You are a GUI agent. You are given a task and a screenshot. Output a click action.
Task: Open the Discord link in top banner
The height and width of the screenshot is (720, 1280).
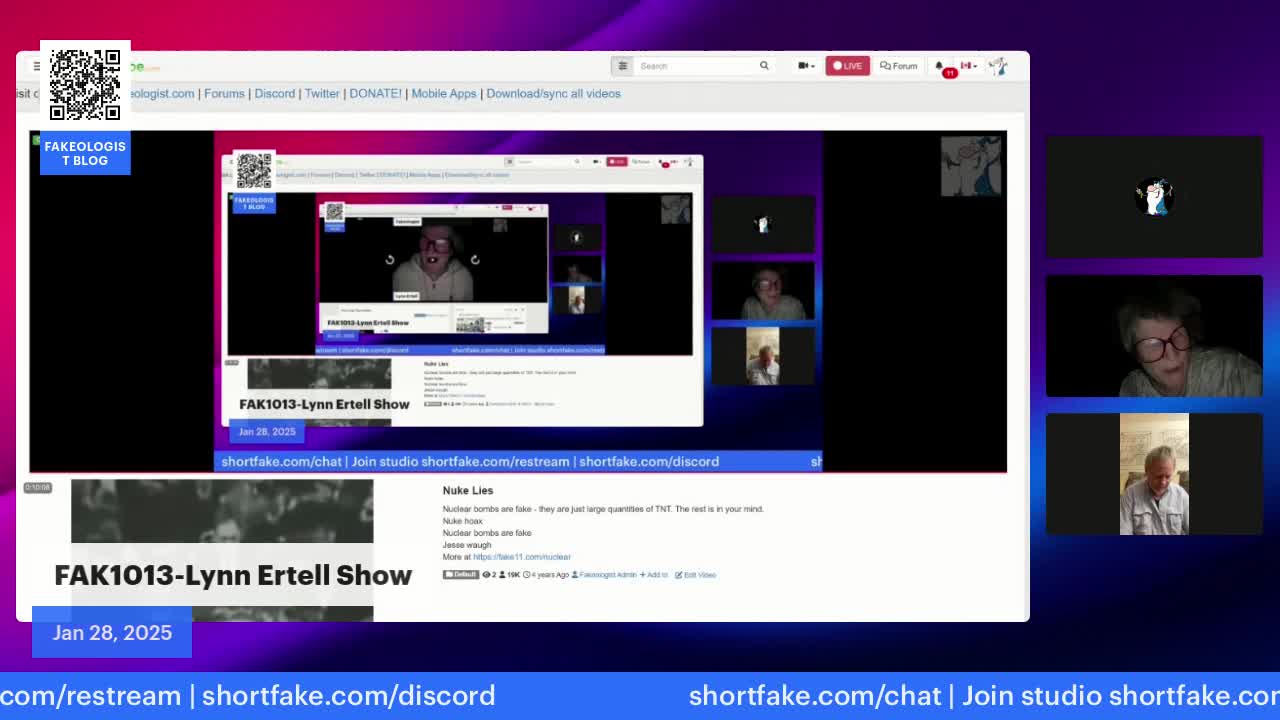[274, 93]
